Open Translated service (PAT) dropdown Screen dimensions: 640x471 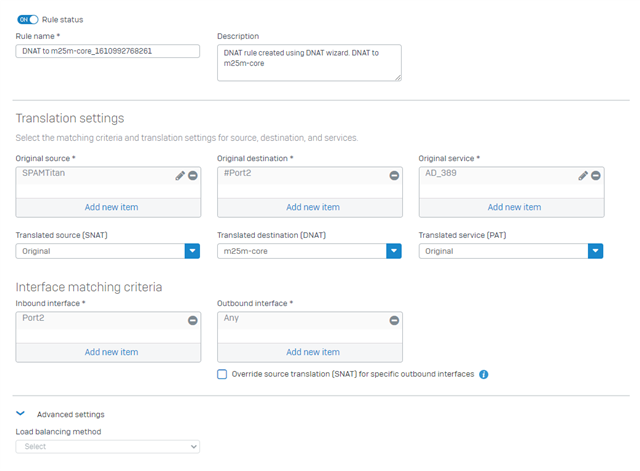[x=511, y=251]
